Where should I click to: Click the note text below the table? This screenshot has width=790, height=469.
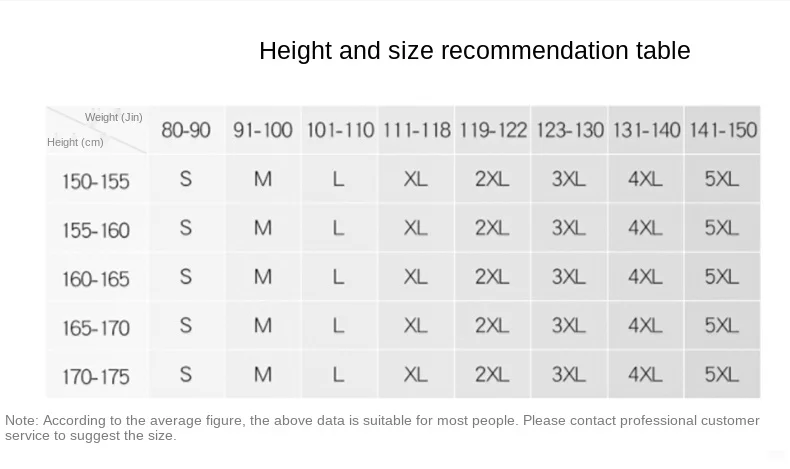pos(382,428)
